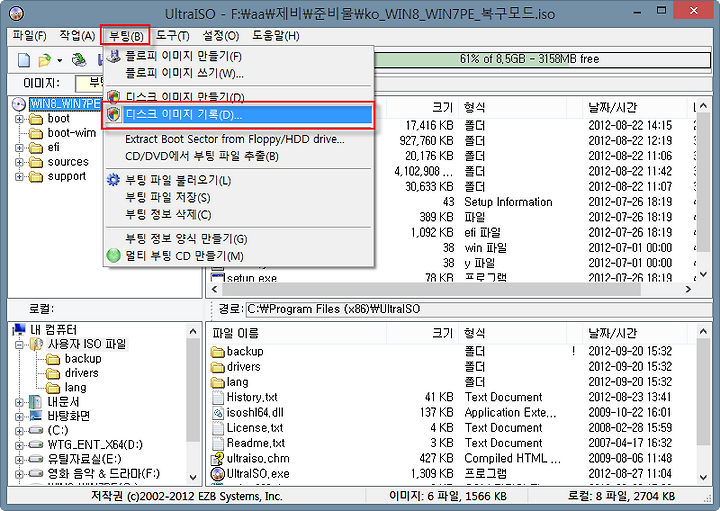Open the 도움말(H) menu
The width and height of the screenshot is (720, 511).
tap(276, 35)
